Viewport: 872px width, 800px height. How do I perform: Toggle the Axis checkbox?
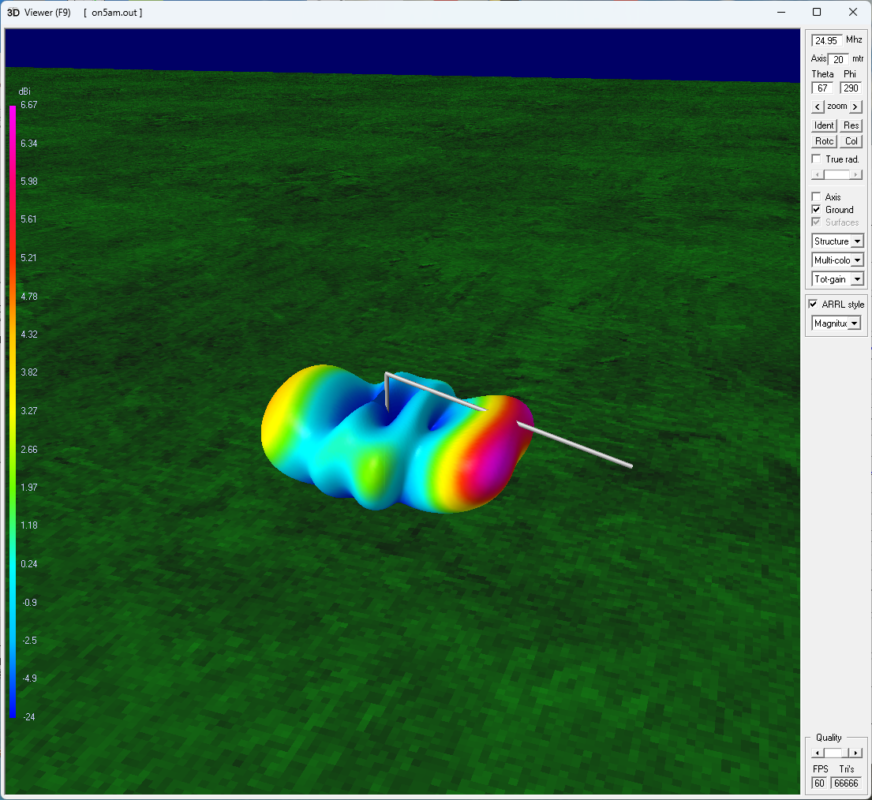click(x=816, y=197)
